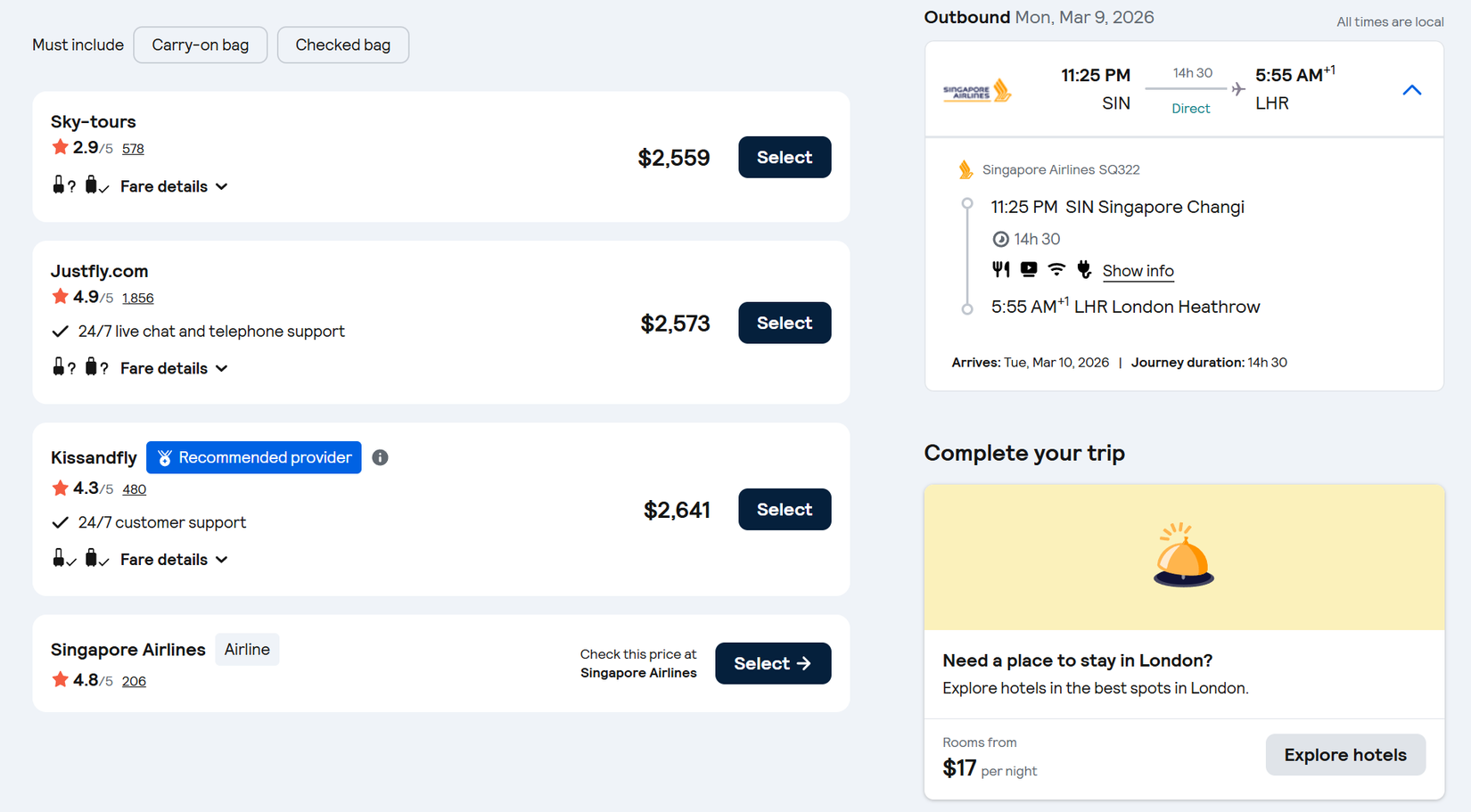Click the meal amenity icon for SQ322
The height and width of the screenshot is (812, 1471).
(1001, 269)
